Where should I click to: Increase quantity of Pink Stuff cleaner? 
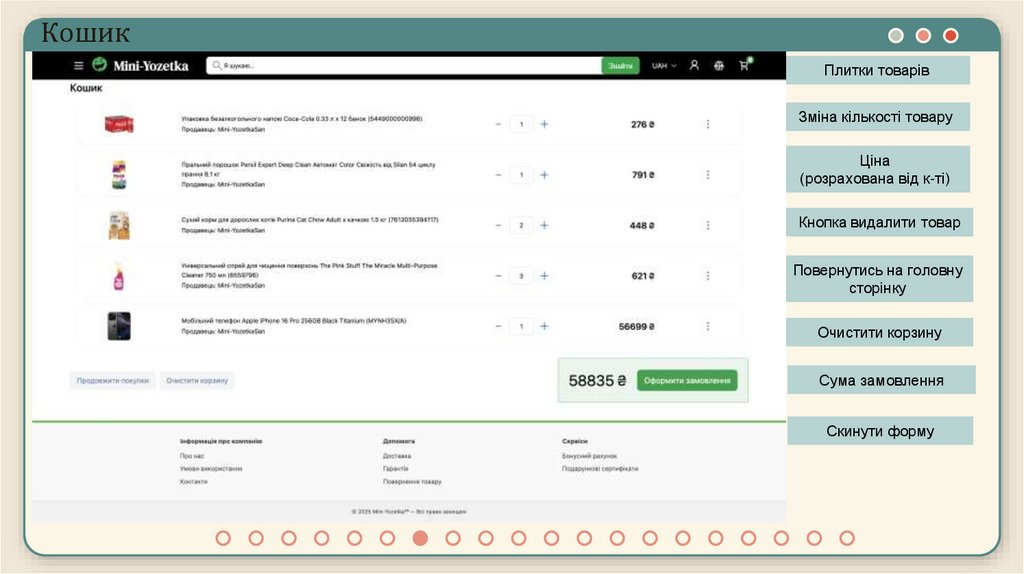(544, 276)
